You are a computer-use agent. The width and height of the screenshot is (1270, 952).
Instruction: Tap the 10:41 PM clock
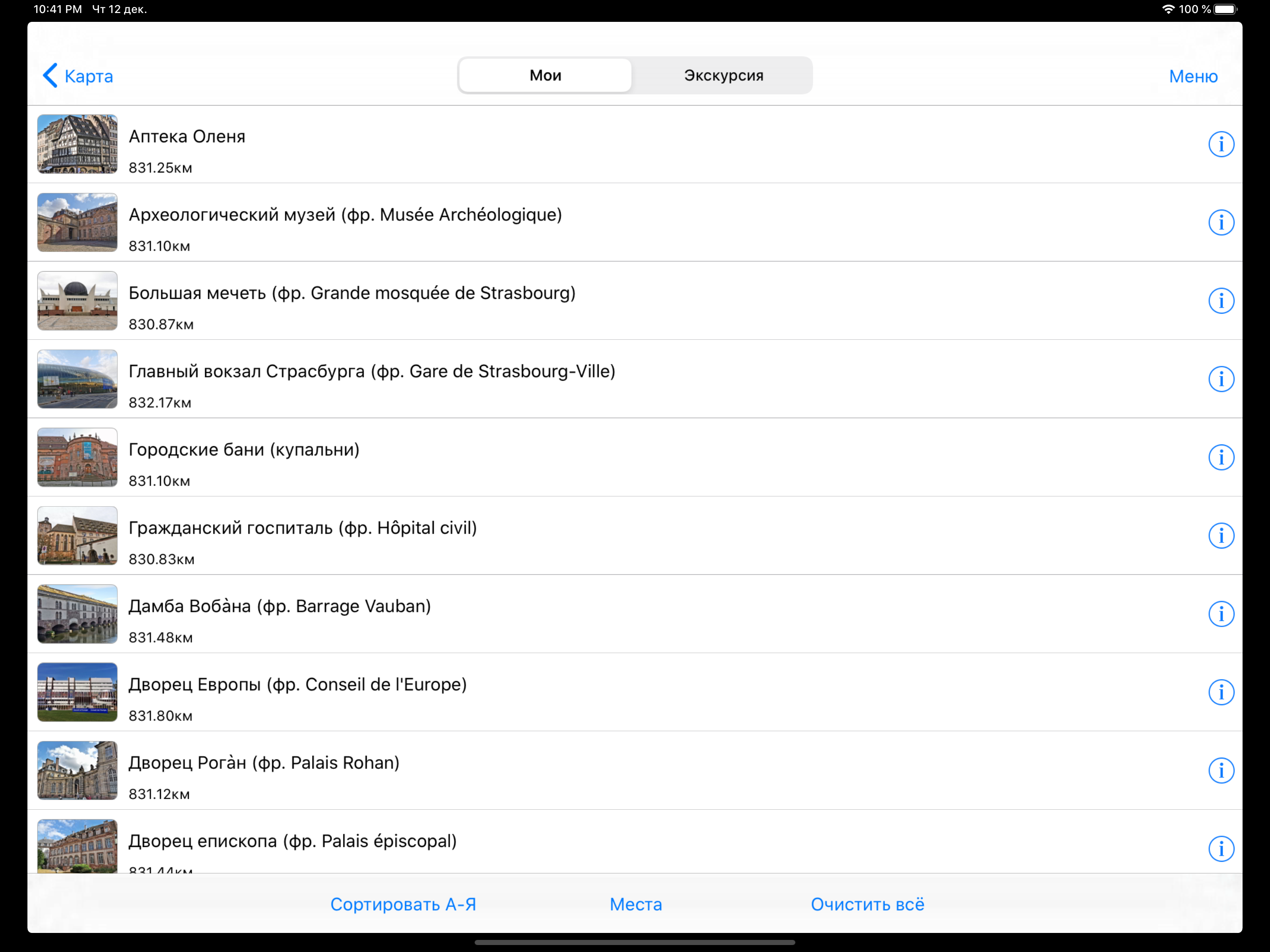tap(58, 9)
